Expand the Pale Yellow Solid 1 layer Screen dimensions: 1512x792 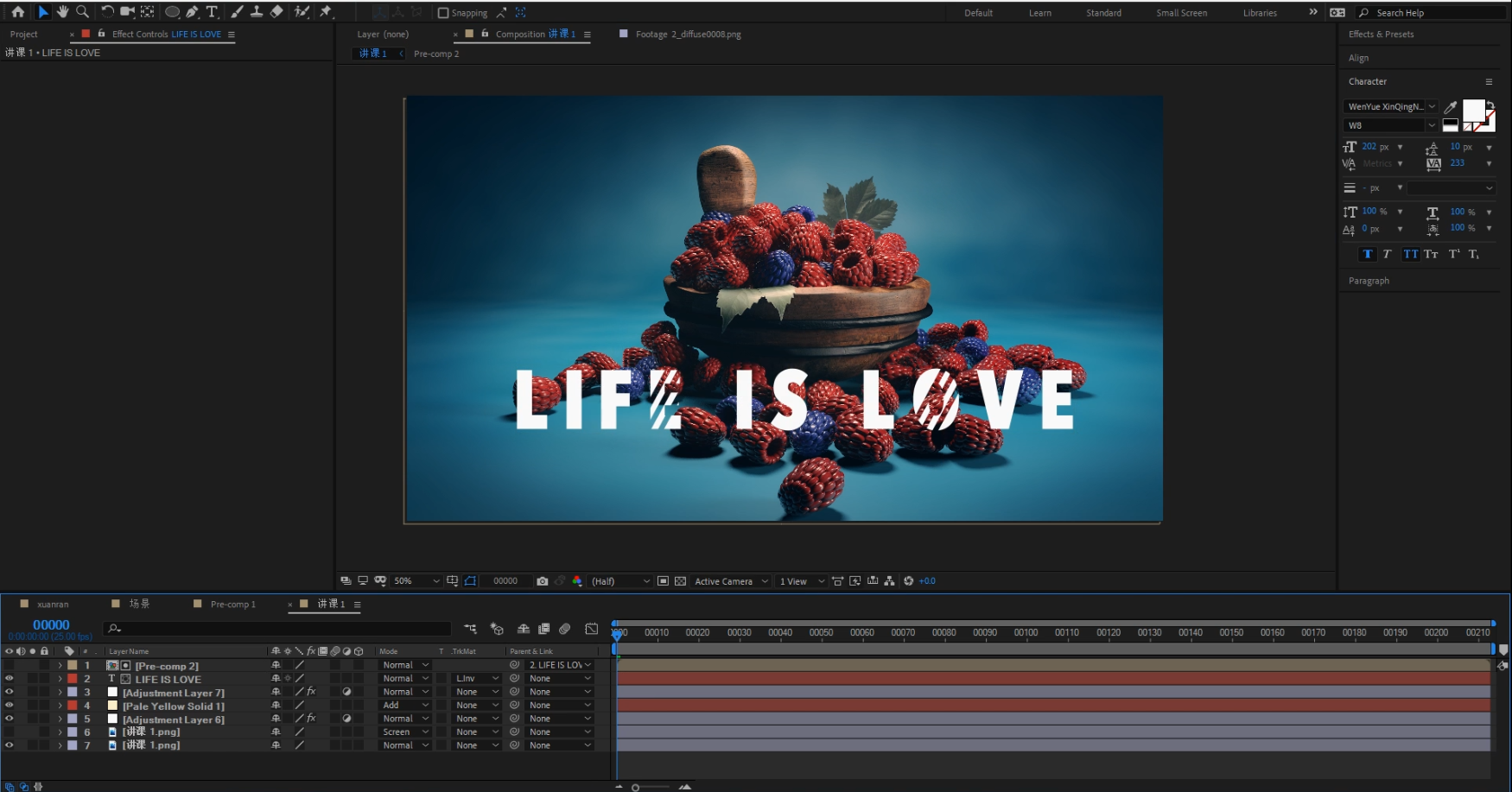point(60,706)
